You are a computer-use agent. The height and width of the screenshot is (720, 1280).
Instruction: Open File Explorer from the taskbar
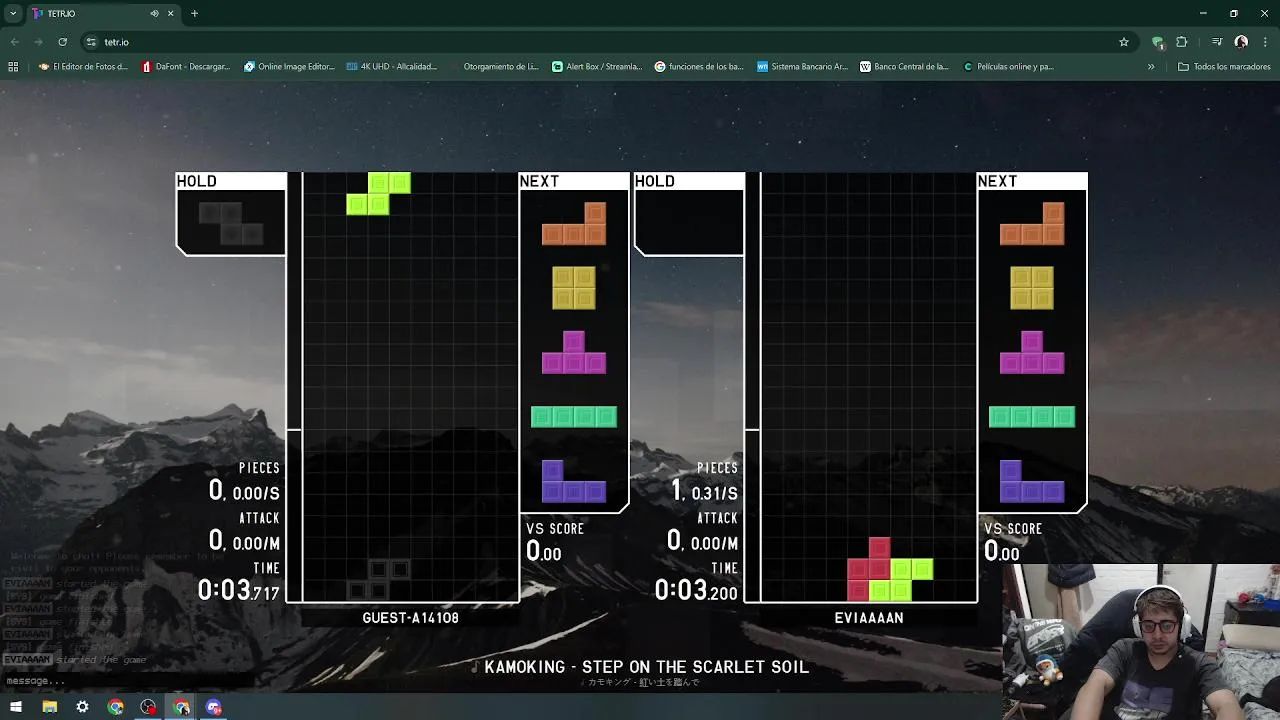[49, 707]
